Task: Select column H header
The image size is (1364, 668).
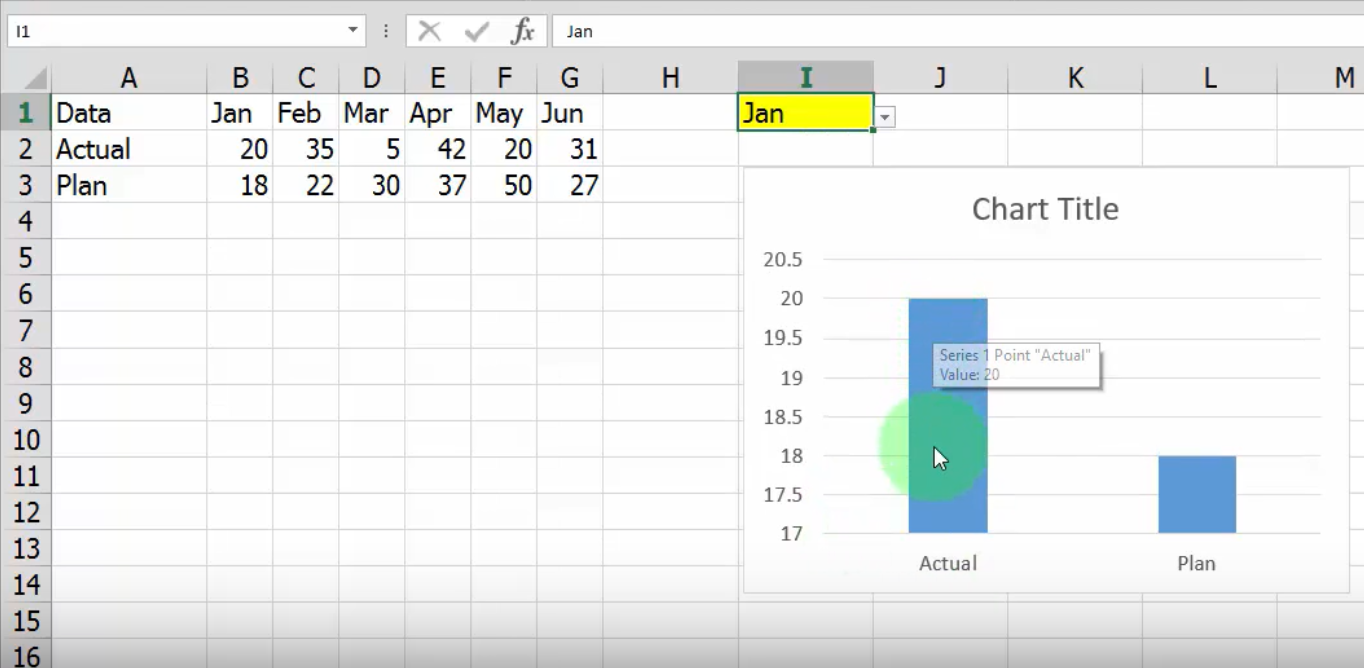Action: tap(670, 78)
